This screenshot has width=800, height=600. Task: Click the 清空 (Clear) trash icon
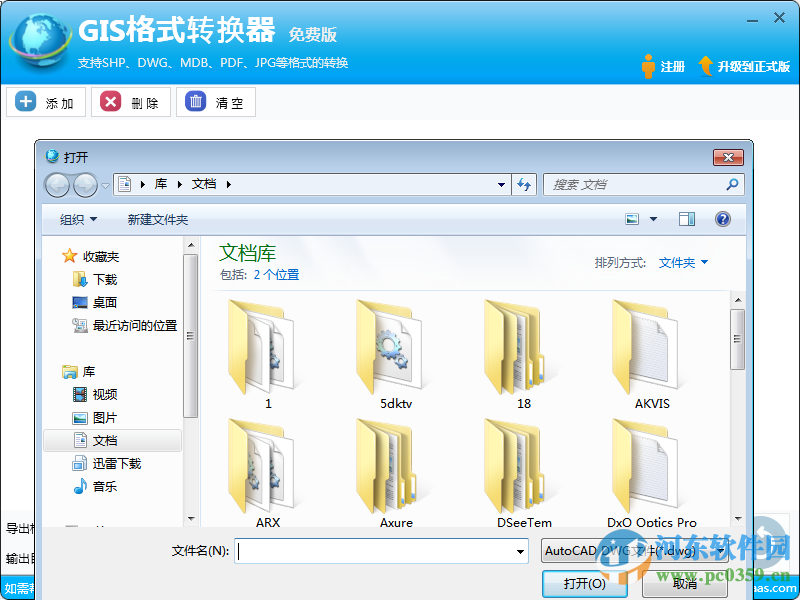tap(193, 101)
